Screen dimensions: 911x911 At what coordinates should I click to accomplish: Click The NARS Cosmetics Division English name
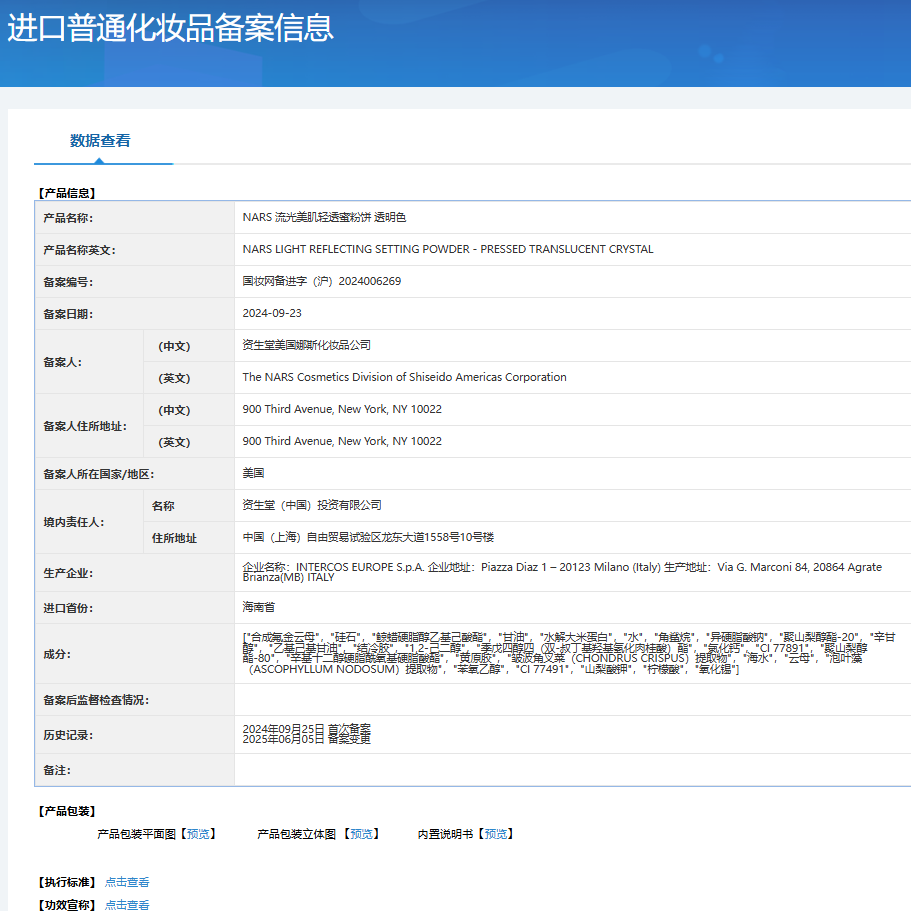click(404, 377)
